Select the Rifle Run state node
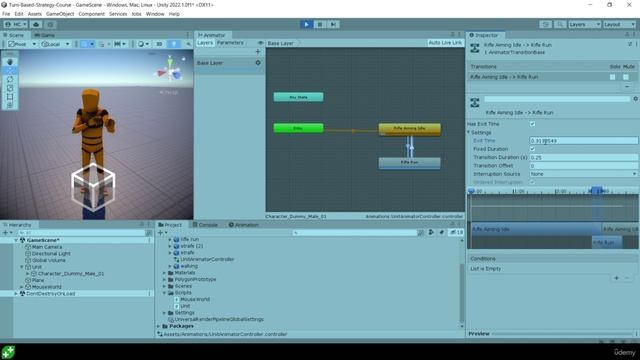The height and width of the screenshot is (360, 640). 409,162
